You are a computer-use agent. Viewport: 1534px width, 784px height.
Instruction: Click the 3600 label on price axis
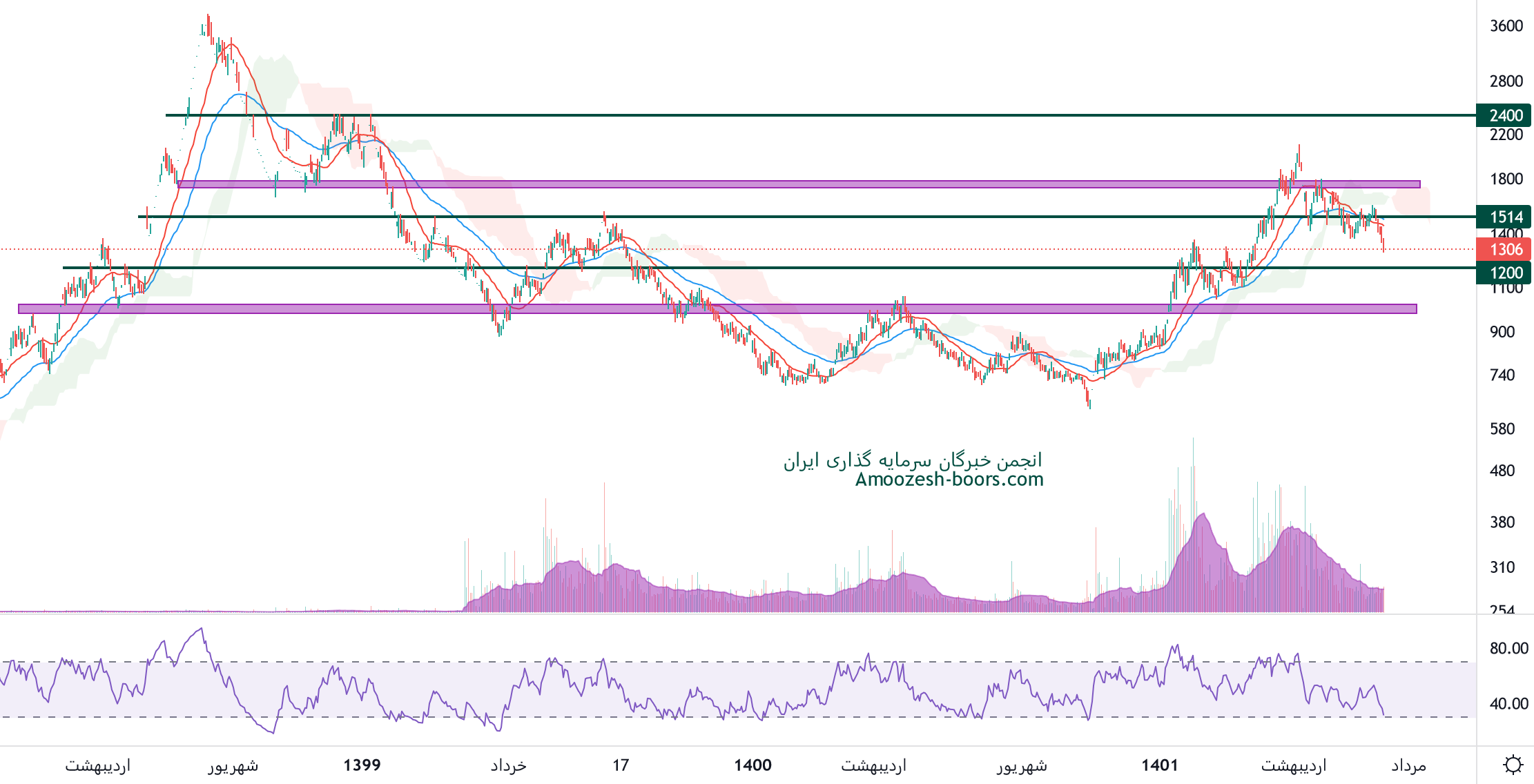pyautogui.click(x=1506, y=26)
